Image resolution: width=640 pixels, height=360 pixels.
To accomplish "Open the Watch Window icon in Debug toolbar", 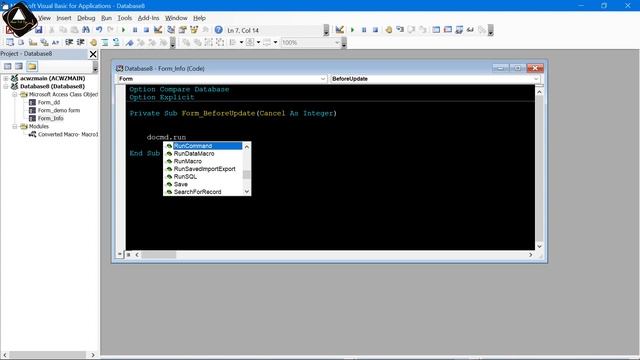I will click(459, 30).
